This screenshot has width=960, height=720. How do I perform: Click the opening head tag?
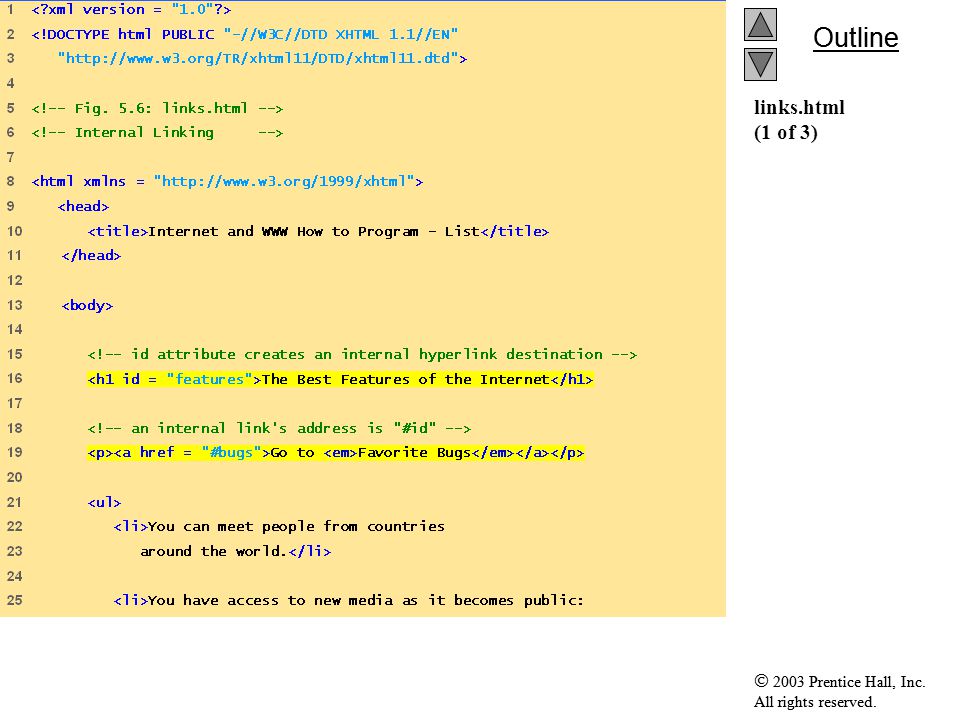pyautogui.click(x=83, y=206)
